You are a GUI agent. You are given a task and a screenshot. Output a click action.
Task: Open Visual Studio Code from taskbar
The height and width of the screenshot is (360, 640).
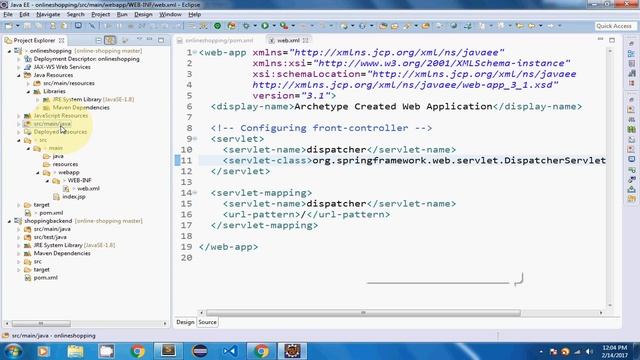(231, 351)
